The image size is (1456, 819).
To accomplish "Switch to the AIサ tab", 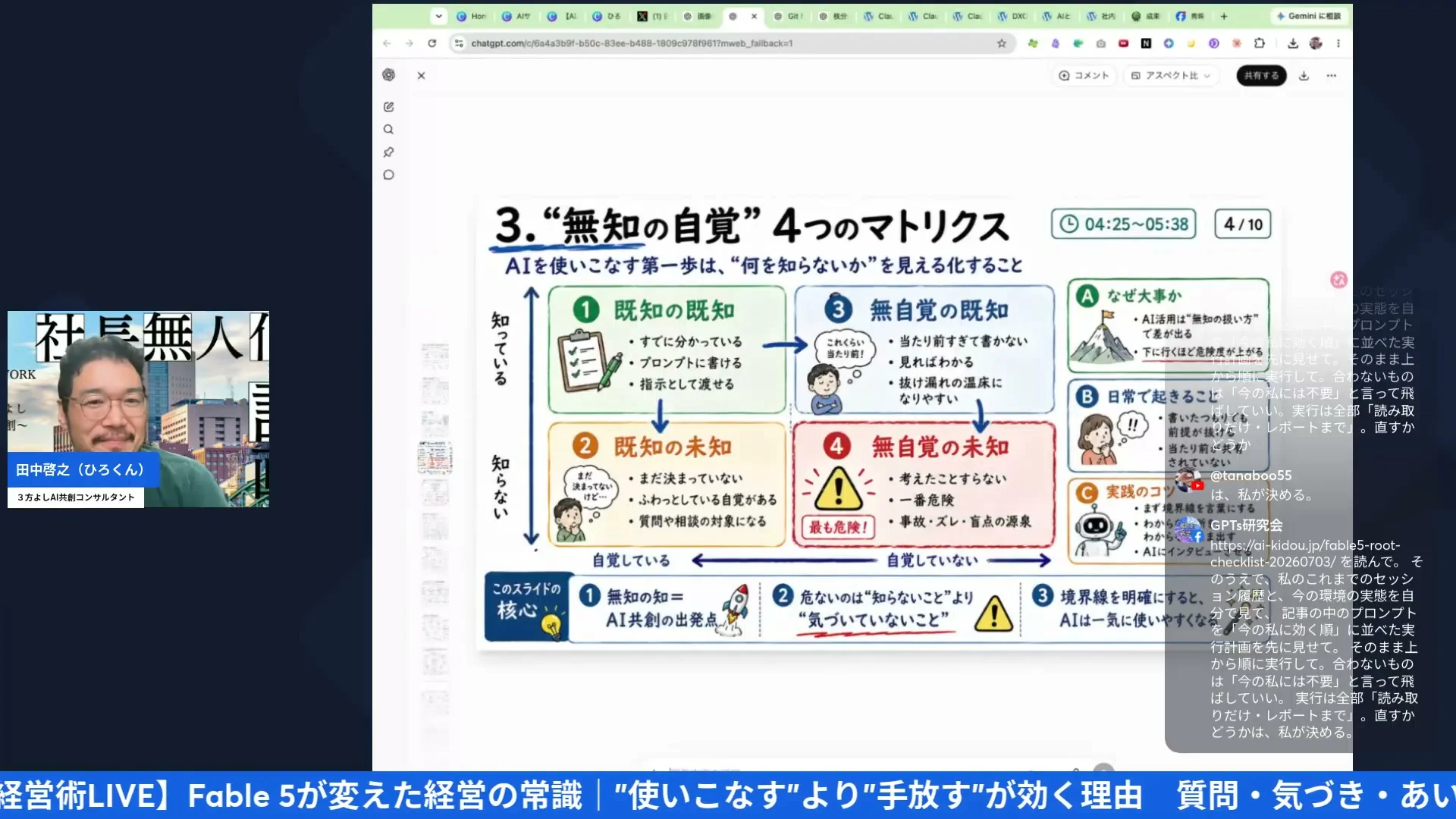I will pos(517,16).
